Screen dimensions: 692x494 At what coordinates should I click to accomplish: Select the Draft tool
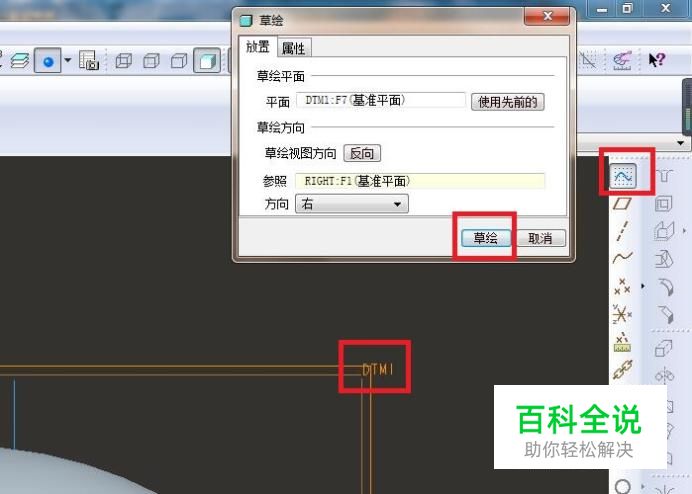coord(664,259)
